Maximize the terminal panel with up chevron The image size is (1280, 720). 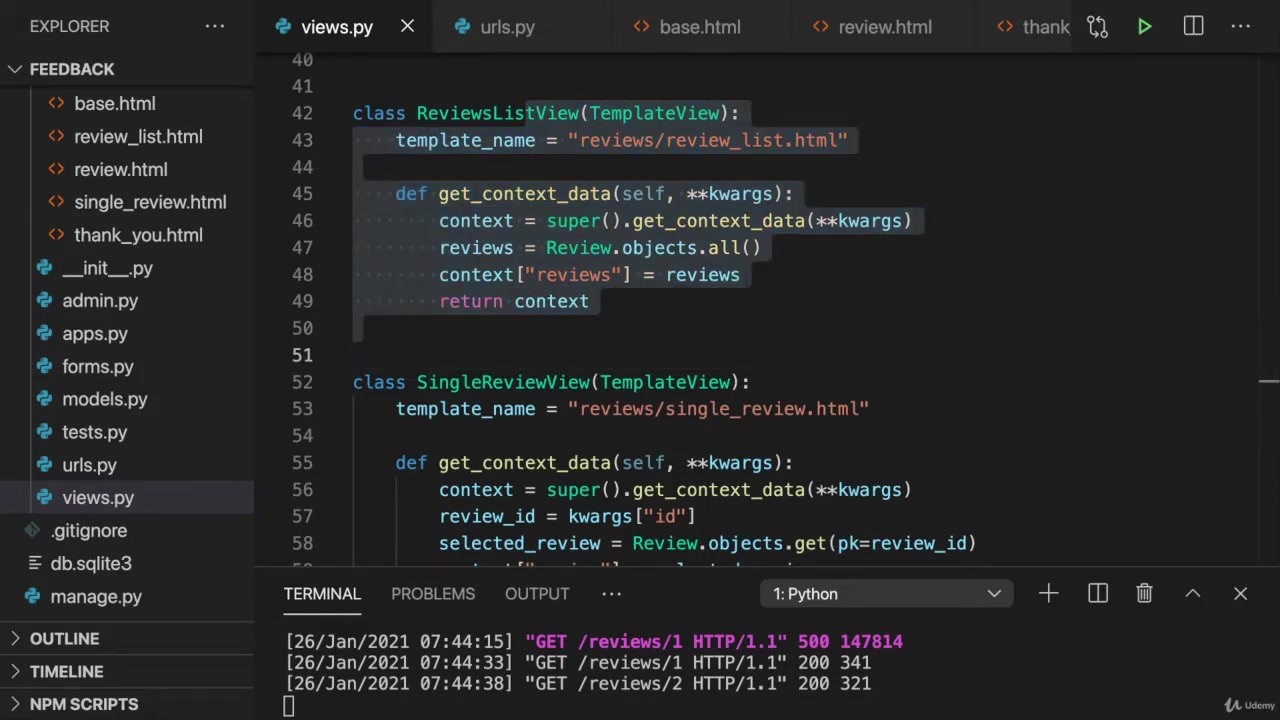point(1192,594)
